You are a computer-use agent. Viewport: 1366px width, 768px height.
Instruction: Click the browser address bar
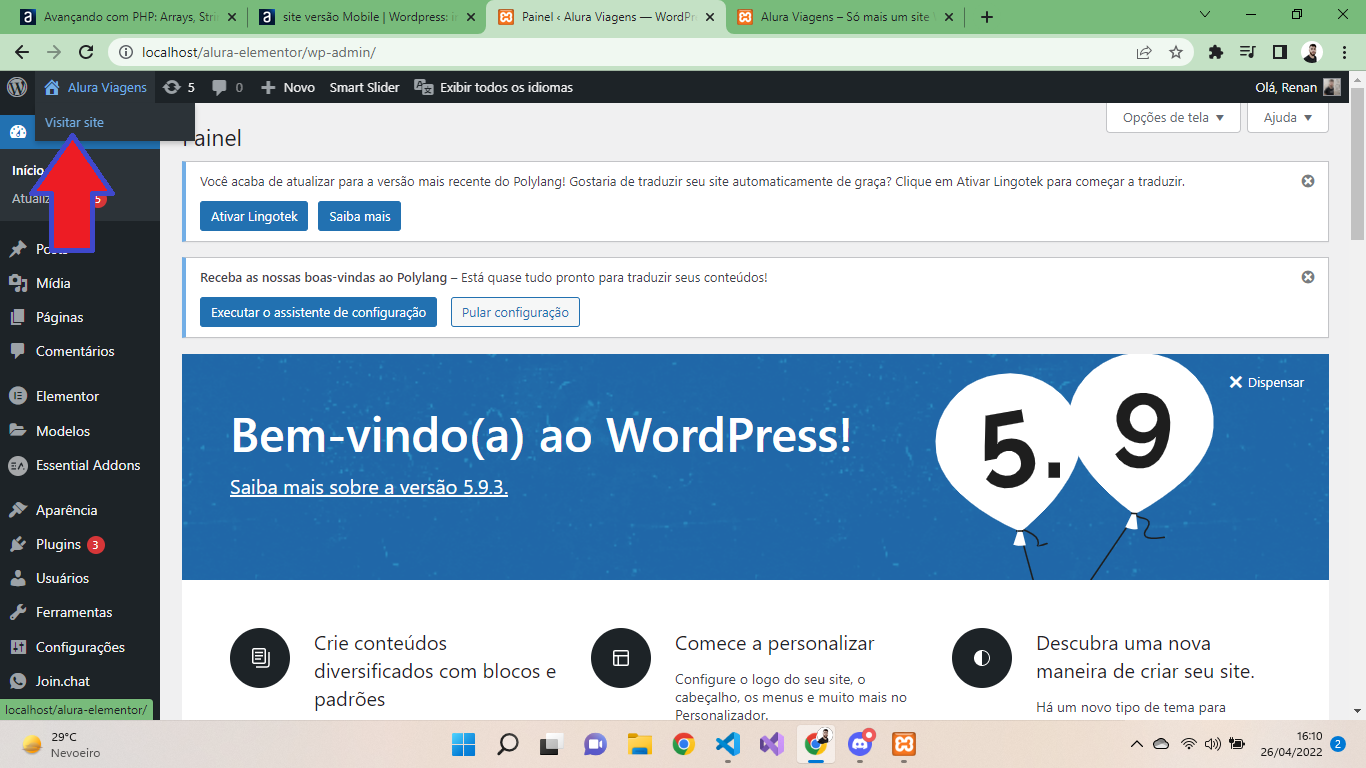tap(630, 52)
